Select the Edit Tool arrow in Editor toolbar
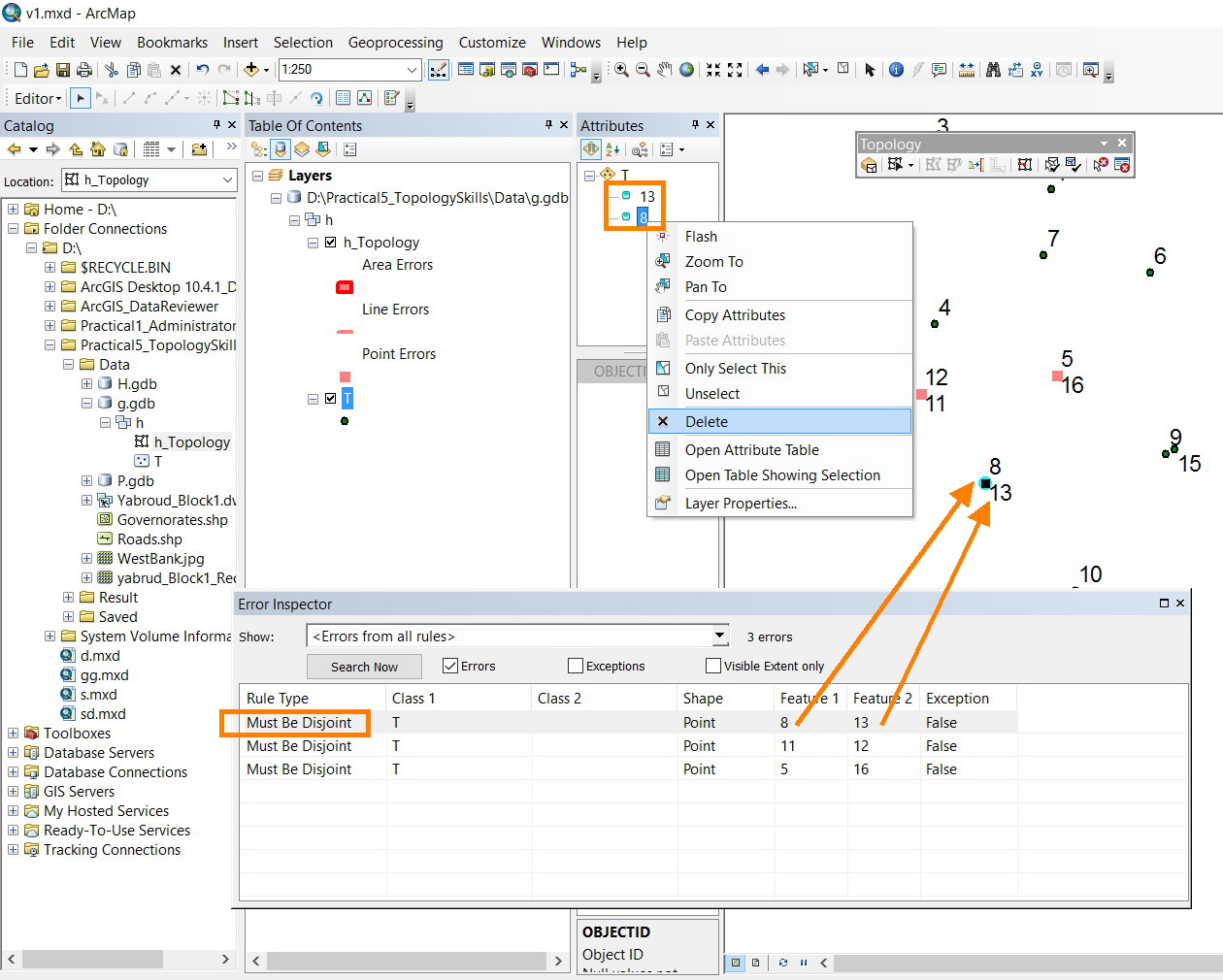 [x=81, y=98]
